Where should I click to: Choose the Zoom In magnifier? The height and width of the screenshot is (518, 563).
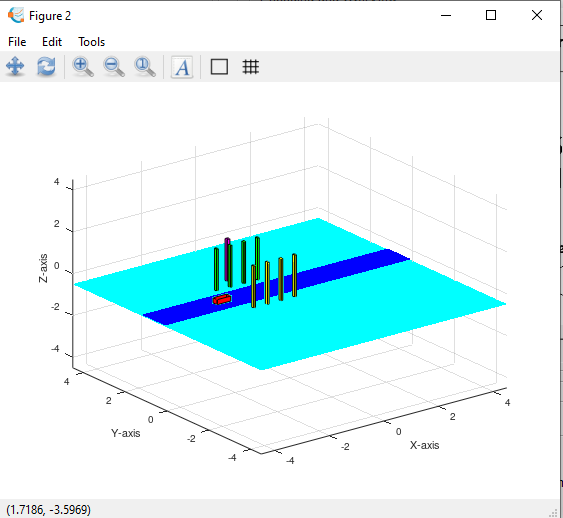coord(83,66)
